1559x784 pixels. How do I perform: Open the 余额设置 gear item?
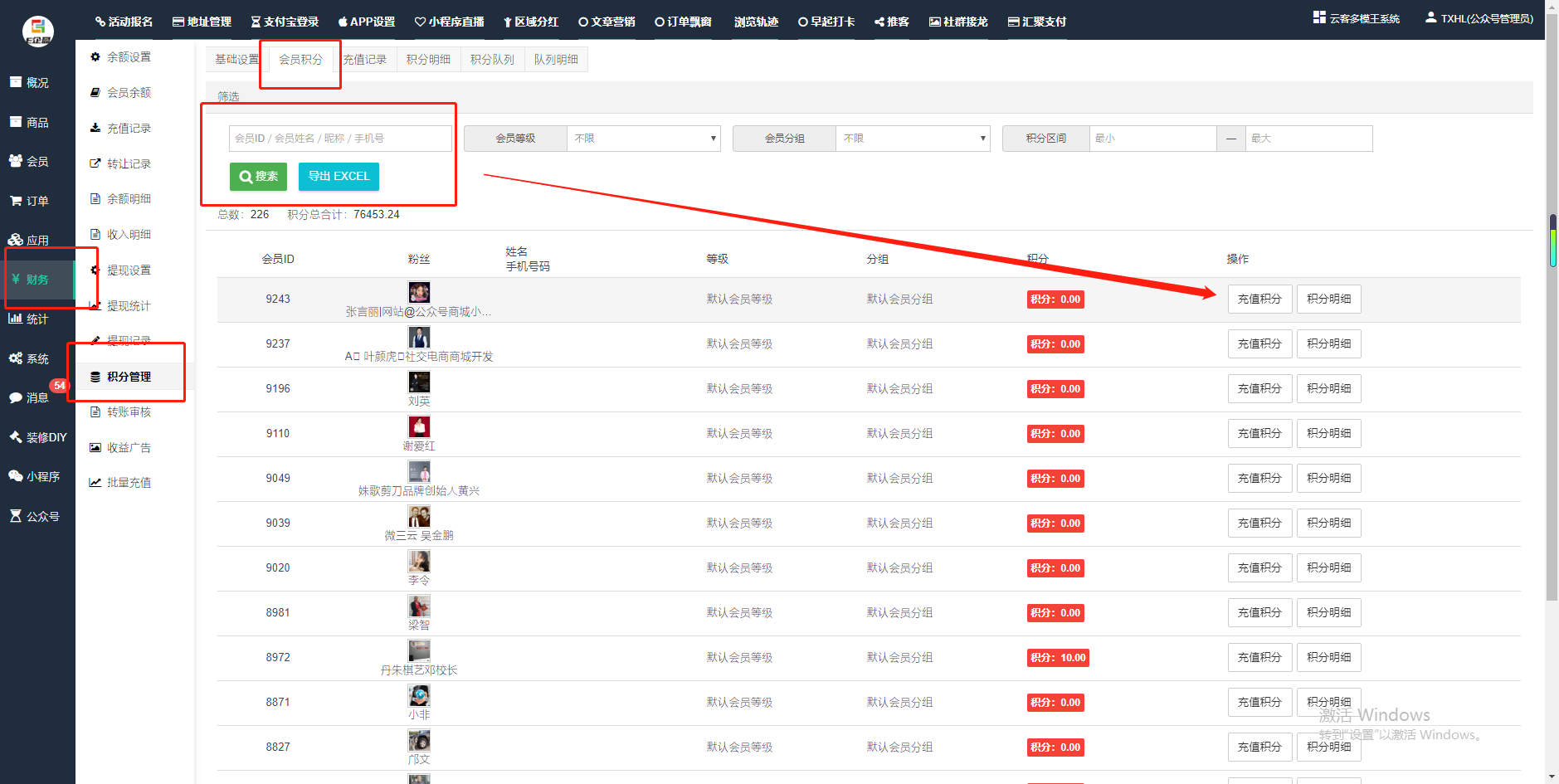click(95, 57)
